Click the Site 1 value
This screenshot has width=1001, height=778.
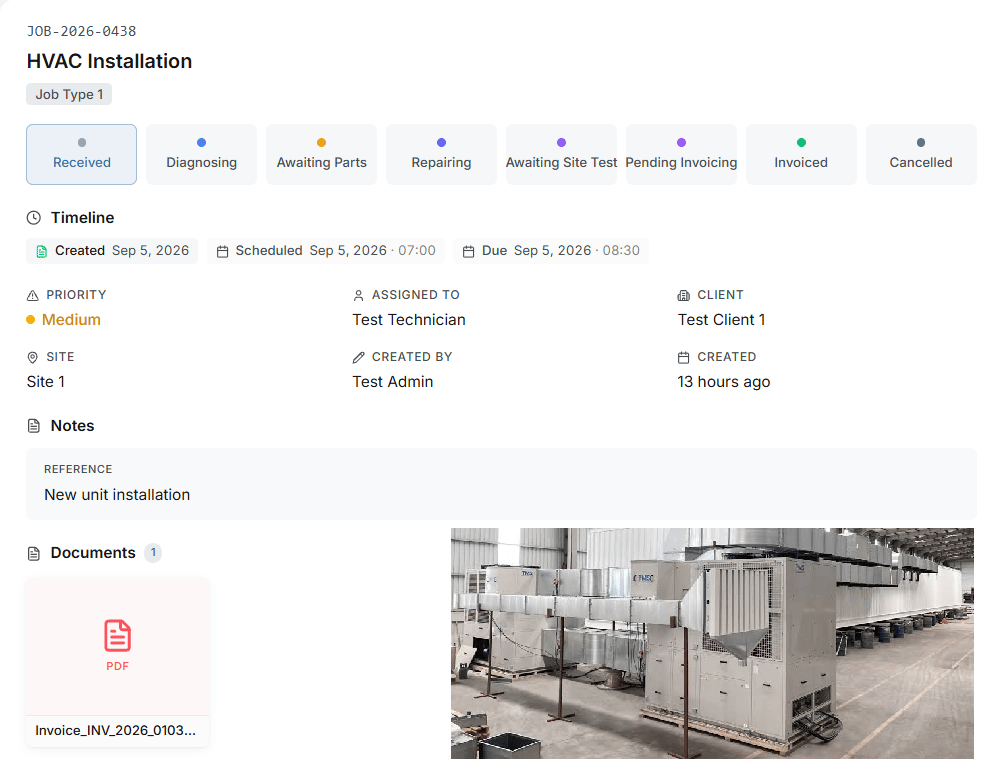[45, 382]
